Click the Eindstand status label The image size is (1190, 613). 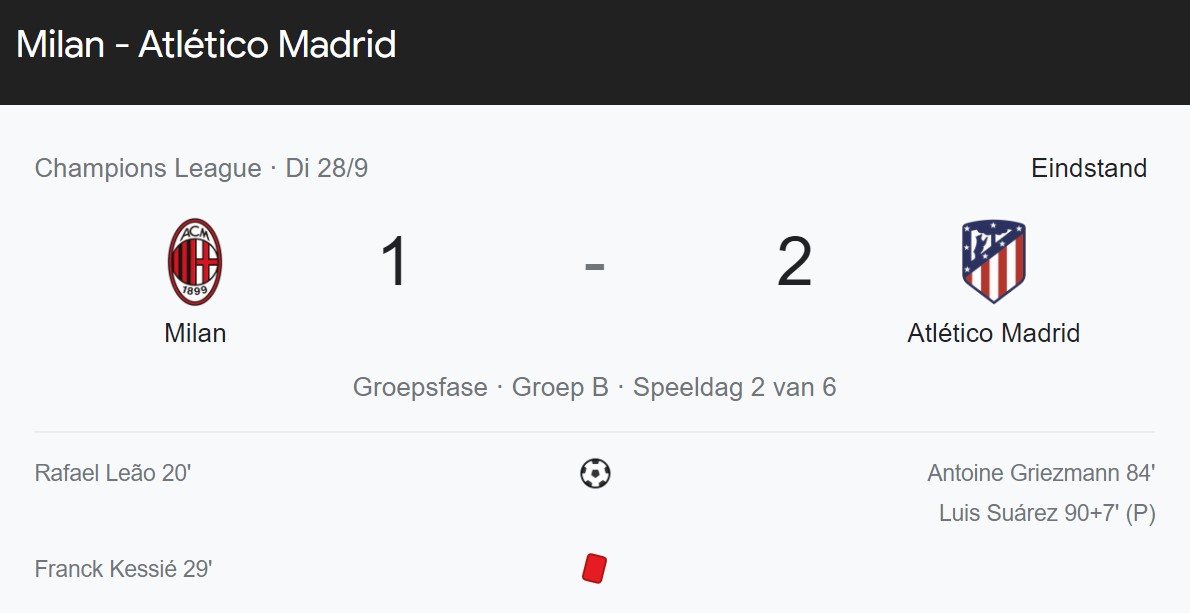coord(1089,168)
